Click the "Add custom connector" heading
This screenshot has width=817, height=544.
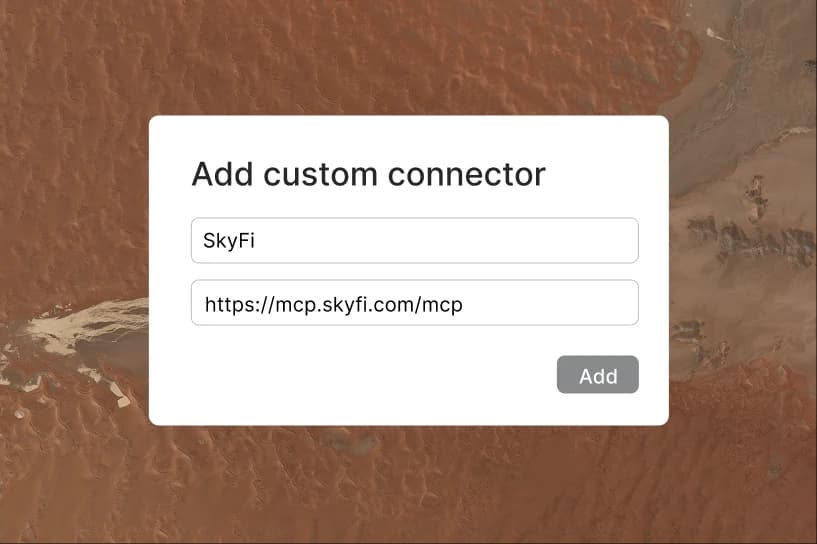click(368, 174)
